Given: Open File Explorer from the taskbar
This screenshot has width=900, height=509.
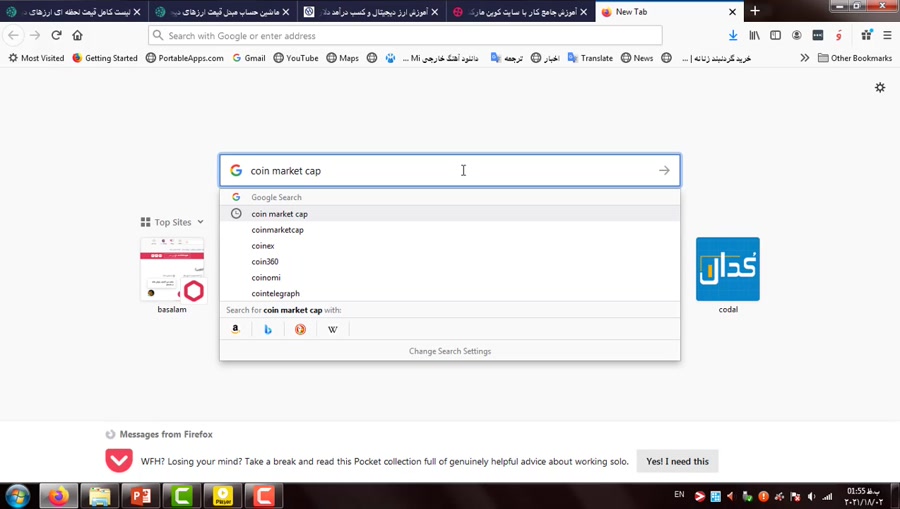Looking at the screenshot, I should coord(99,496).
